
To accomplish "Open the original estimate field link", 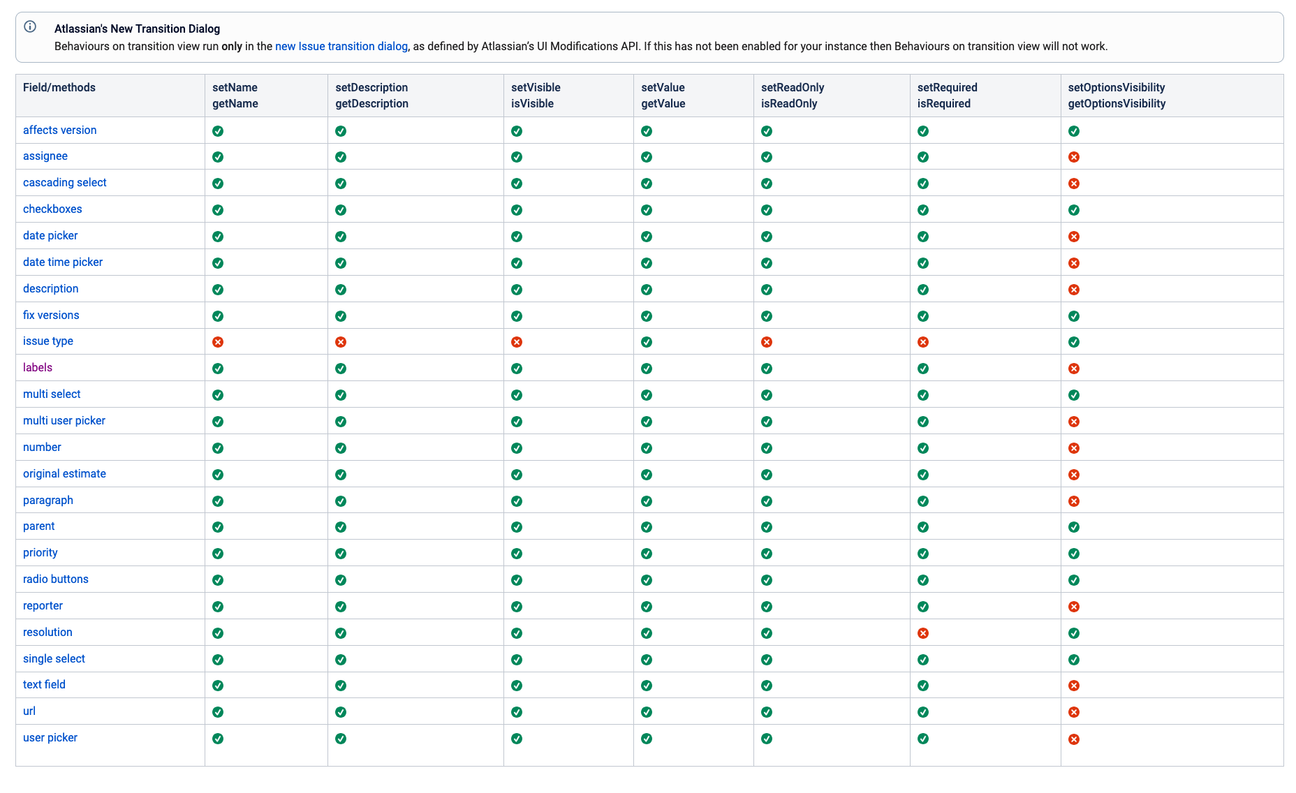I will tap(64, 473).
